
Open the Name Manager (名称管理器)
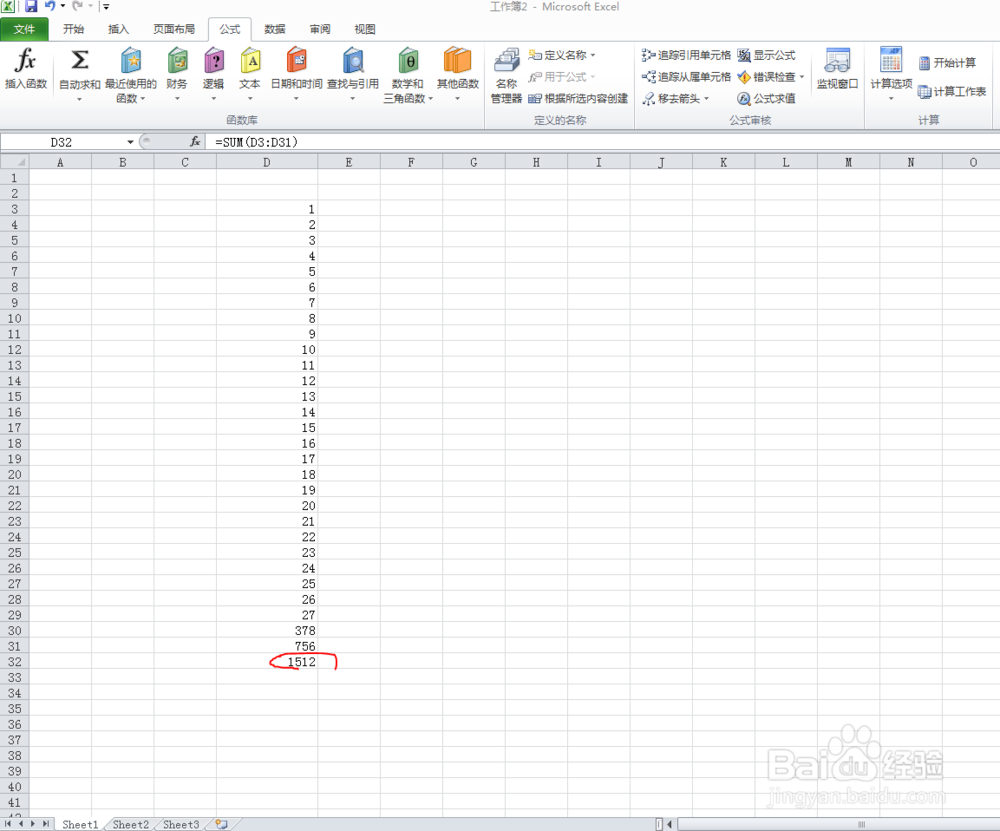pyautogui.click(x=506, y=75)
